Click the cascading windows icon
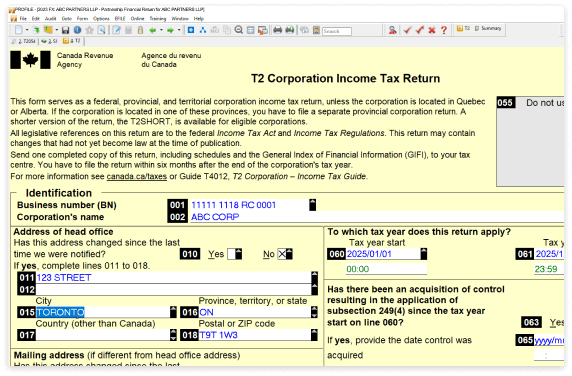Viewport: 572px width, 376px height. [x=263, y=30]
